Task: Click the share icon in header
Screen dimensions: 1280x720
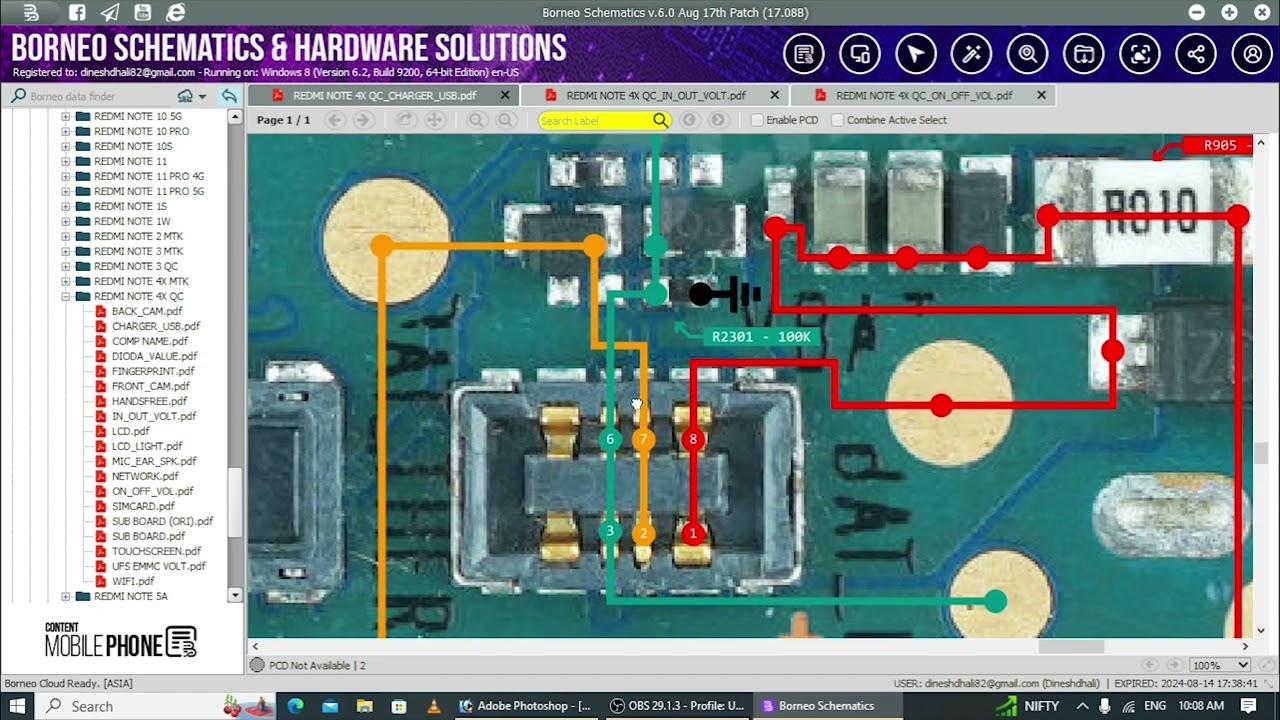Action: [1196, 55]
